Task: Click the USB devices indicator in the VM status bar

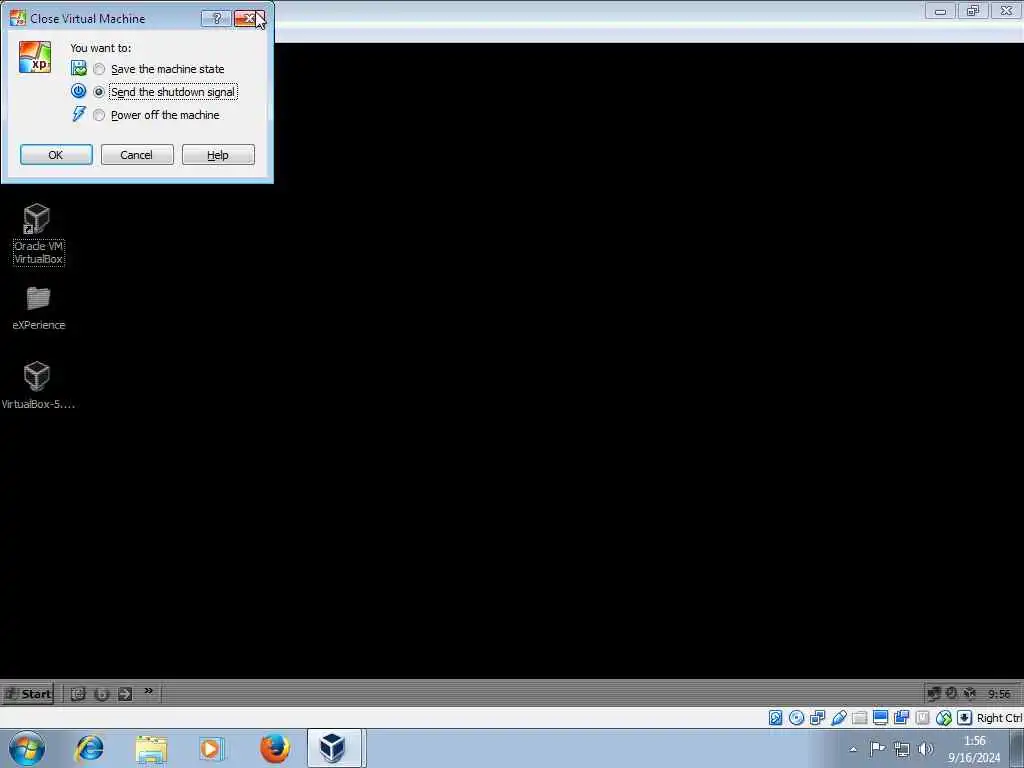Action: tap(839, 718)
